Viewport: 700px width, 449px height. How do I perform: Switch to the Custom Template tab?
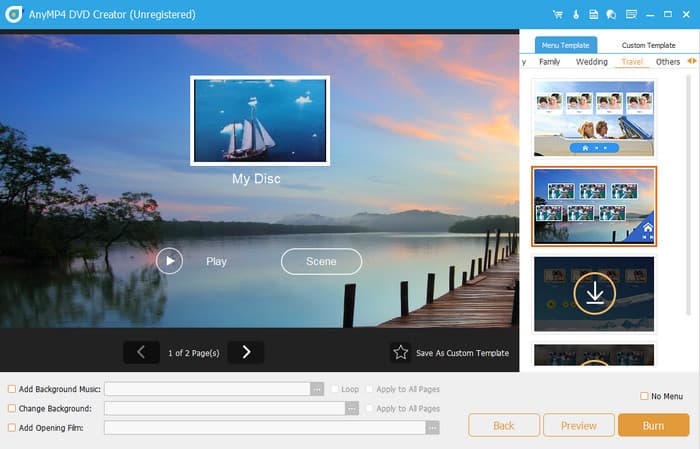tap(648, 45)
